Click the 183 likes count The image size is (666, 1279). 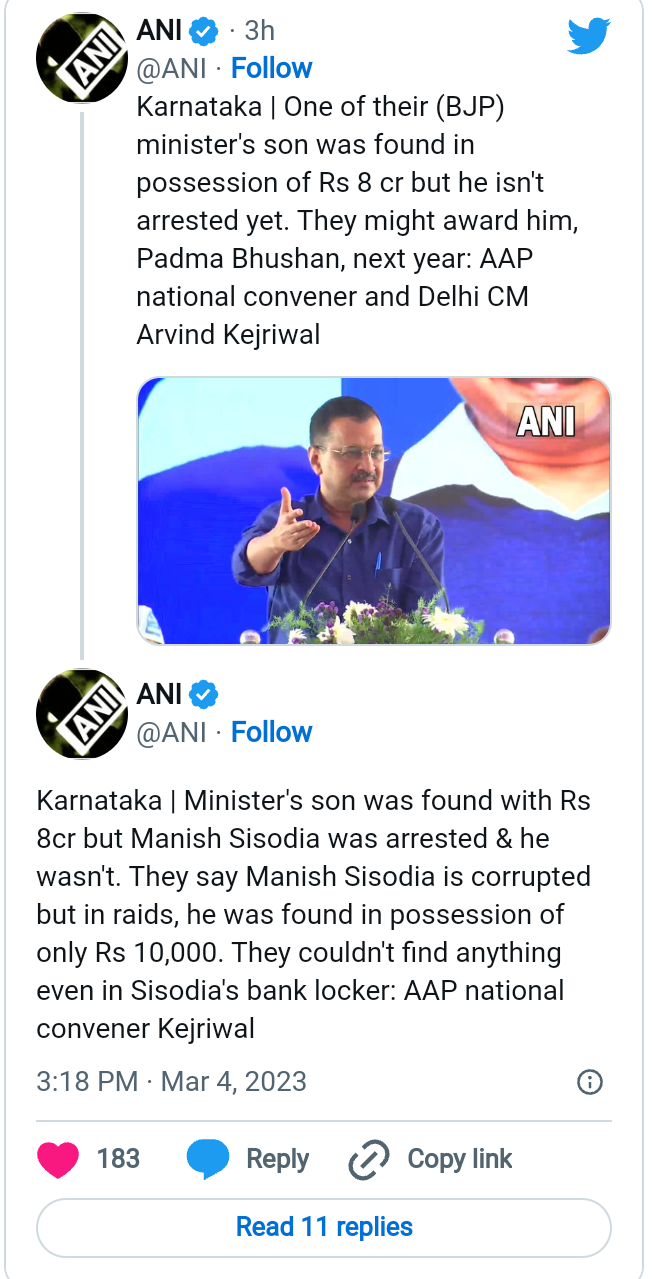pos(118,1159)
